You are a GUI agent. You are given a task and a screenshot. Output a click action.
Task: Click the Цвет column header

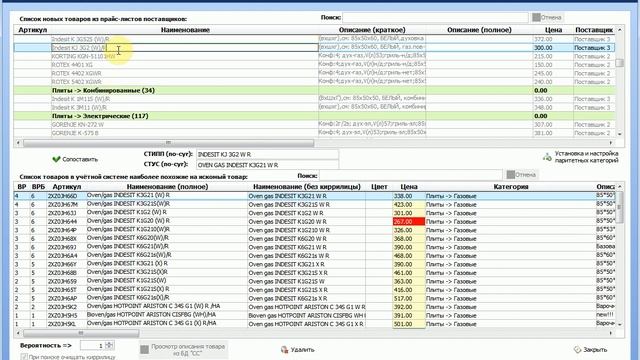coord(379,187)
